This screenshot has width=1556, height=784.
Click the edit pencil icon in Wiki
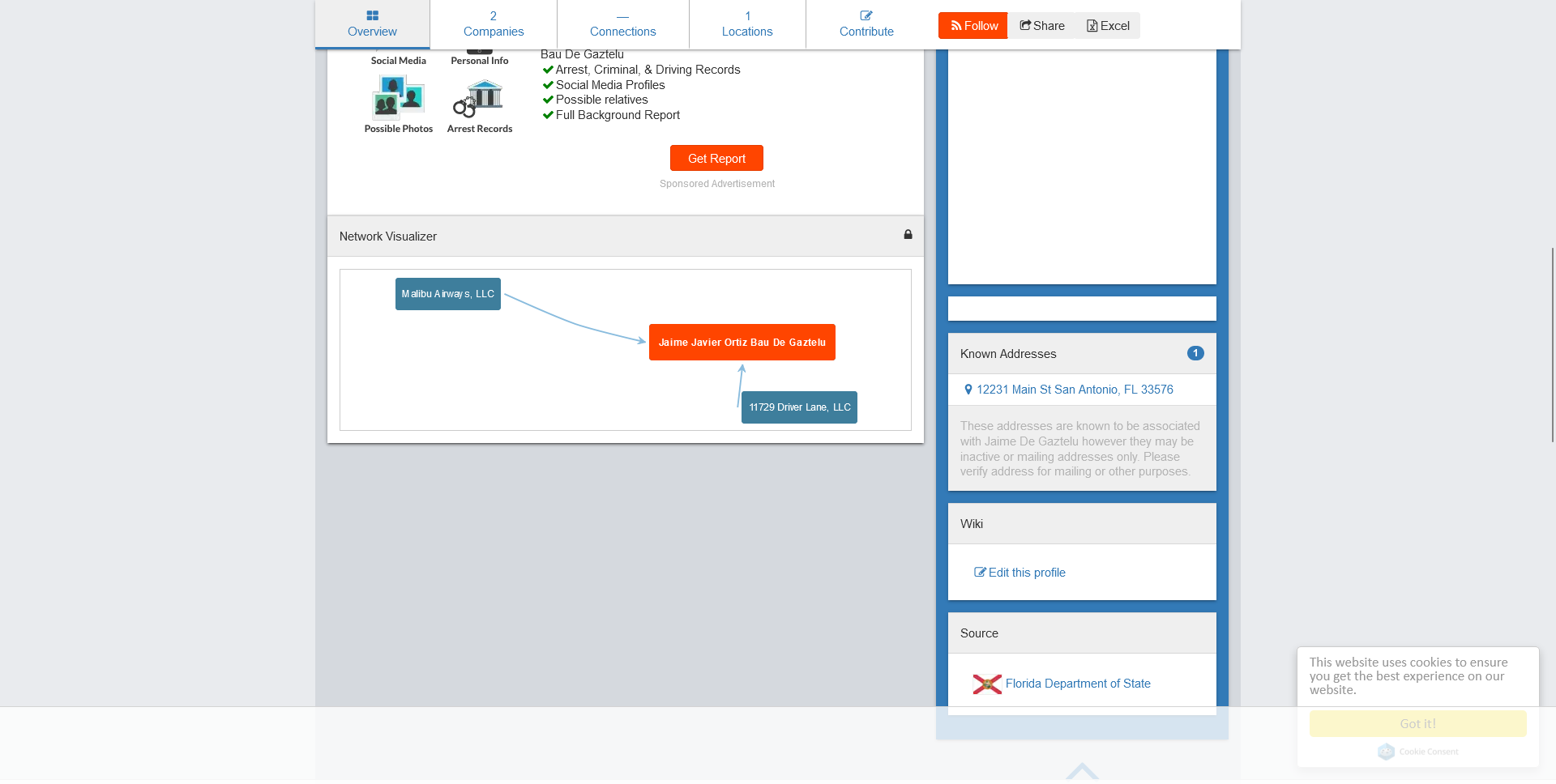point(980,572)
